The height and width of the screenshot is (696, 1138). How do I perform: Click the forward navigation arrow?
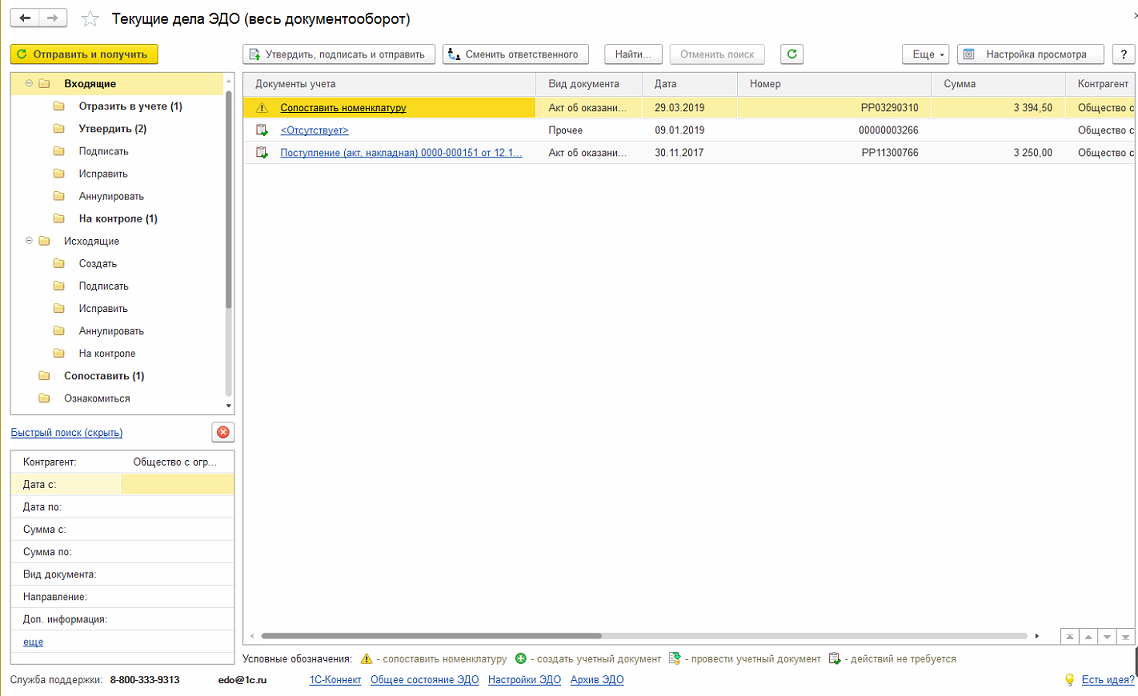[x=53, y=18]
